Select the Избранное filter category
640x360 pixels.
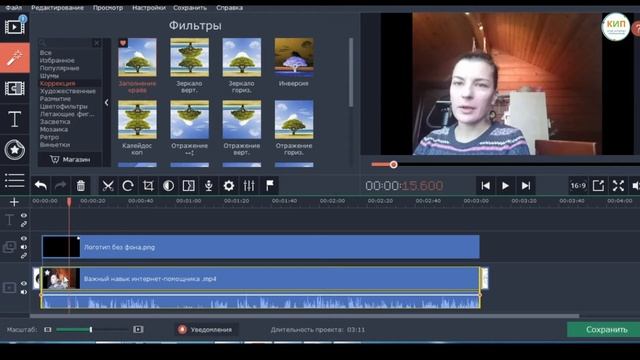[57, 60]
